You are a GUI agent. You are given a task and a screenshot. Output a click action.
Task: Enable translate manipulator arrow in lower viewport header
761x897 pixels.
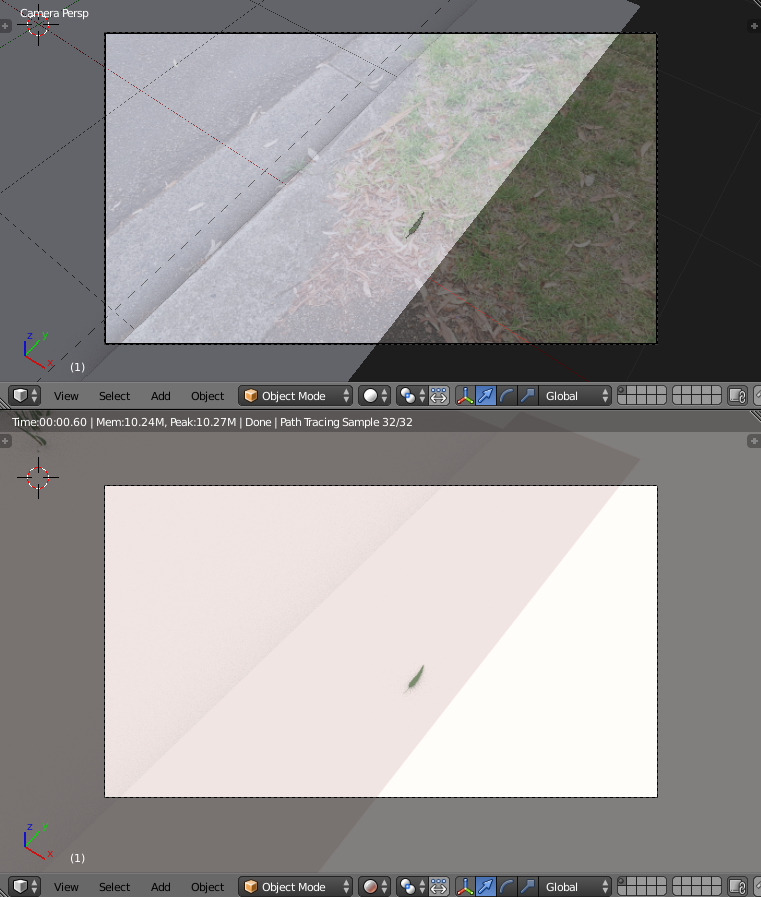(x=486, y=887)
